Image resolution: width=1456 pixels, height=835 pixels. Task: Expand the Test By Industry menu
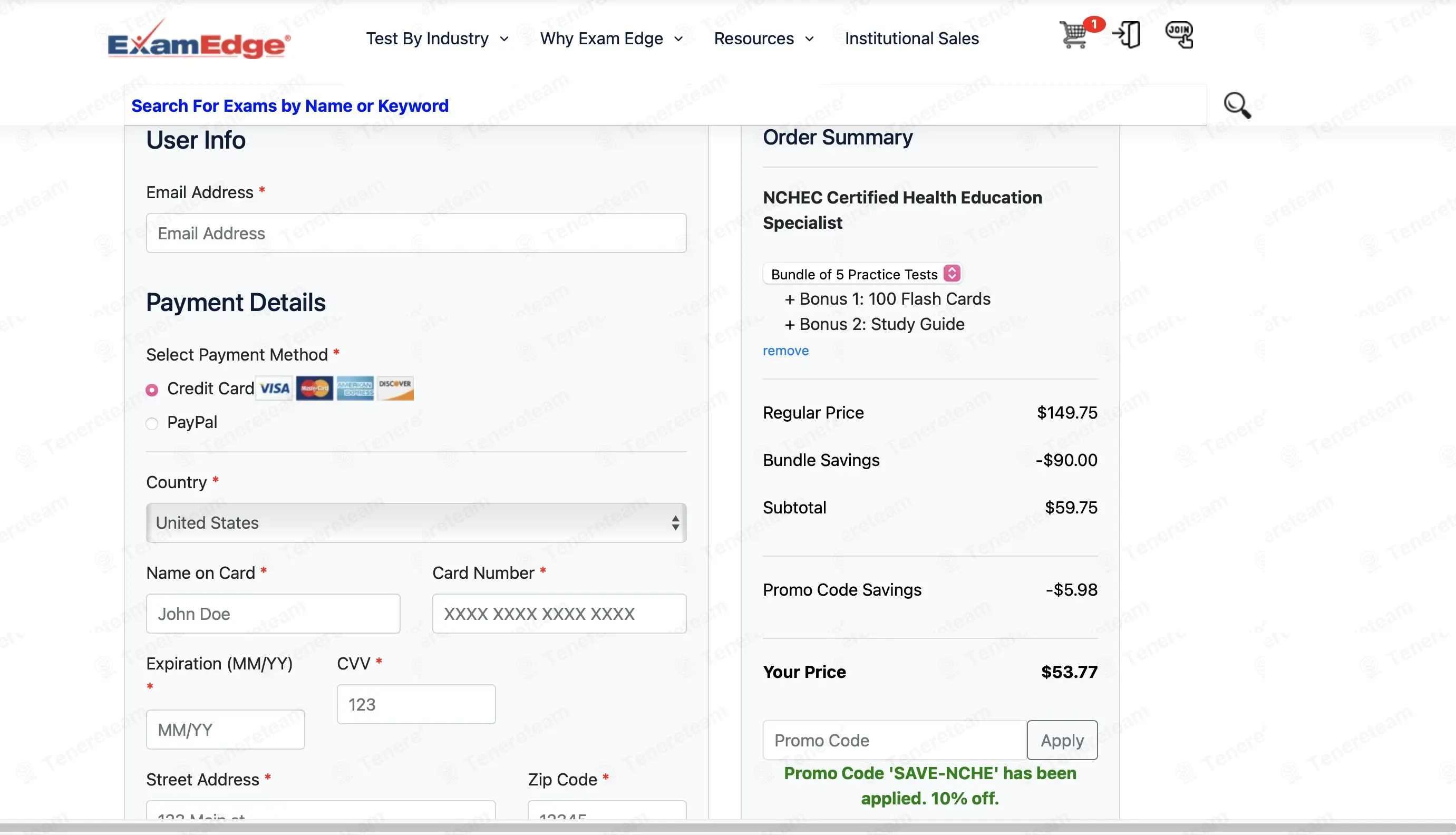[x=437, y=38]
